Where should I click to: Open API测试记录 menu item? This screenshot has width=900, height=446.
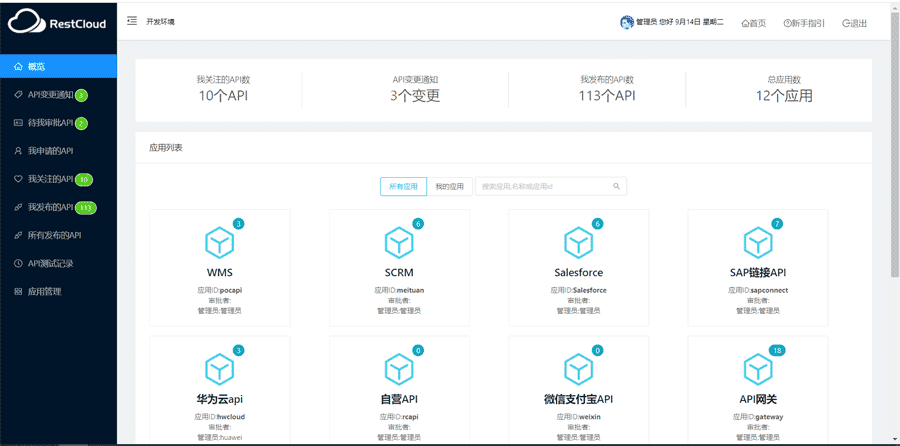pos(59,263)
